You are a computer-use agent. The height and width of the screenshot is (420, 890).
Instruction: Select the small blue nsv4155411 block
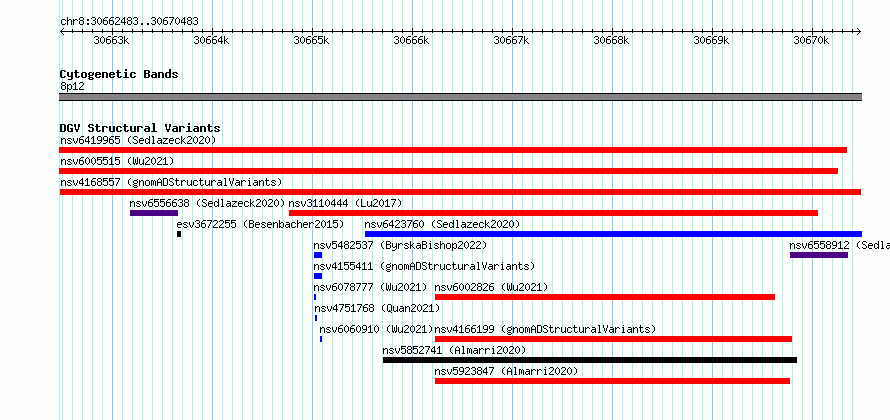318,276
